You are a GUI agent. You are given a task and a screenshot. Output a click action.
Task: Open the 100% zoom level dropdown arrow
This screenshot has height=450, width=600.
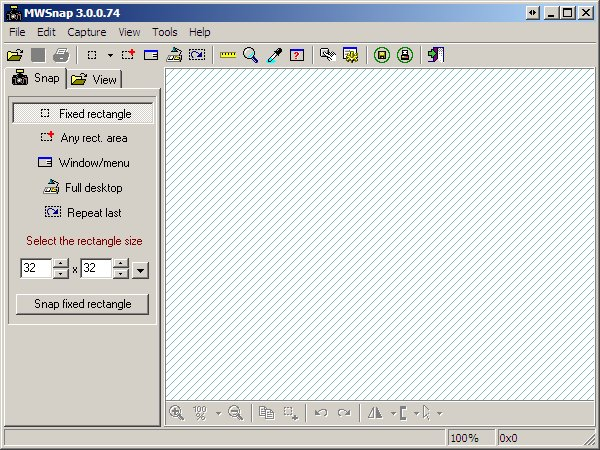(x=218, y=412)
